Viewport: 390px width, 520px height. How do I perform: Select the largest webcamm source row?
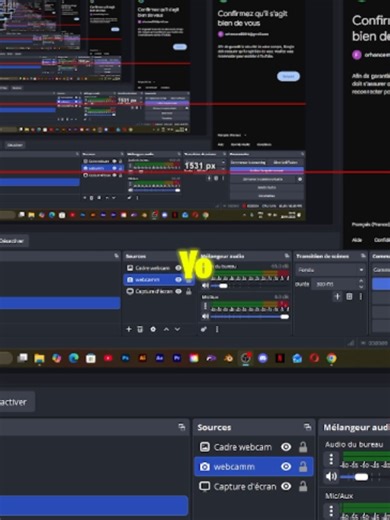[x=253, y=467]
